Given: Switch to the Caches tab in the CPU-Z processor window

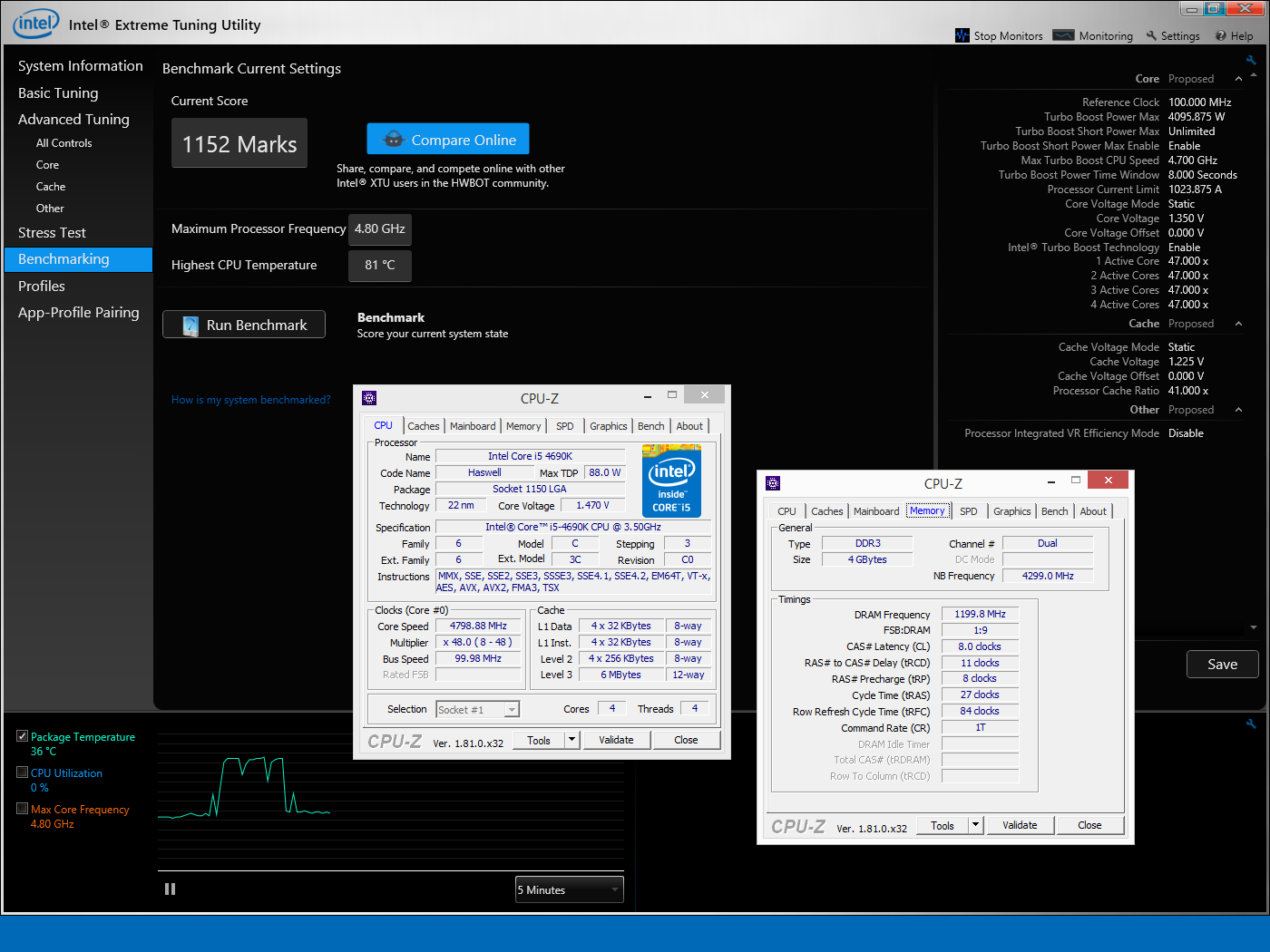Looking at the screenshot, I should (424, 426).
